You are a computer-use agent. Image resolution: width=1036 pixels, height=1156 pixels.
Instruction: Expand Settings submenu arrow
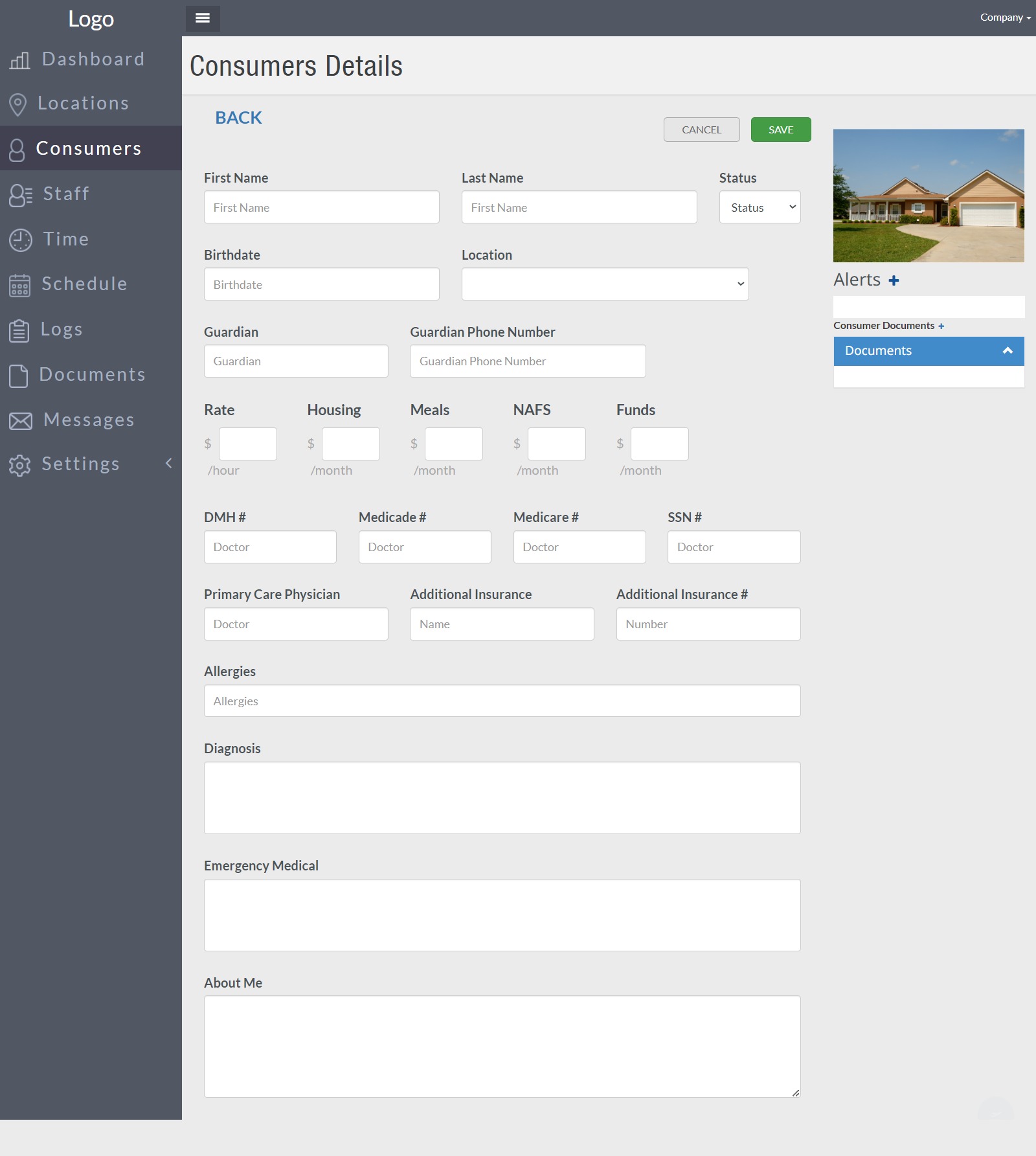click(x=169, y=463)
